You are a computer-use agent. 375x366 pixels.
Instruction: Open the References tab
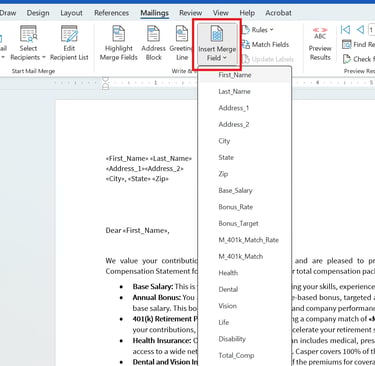click(x=111, y=13)
